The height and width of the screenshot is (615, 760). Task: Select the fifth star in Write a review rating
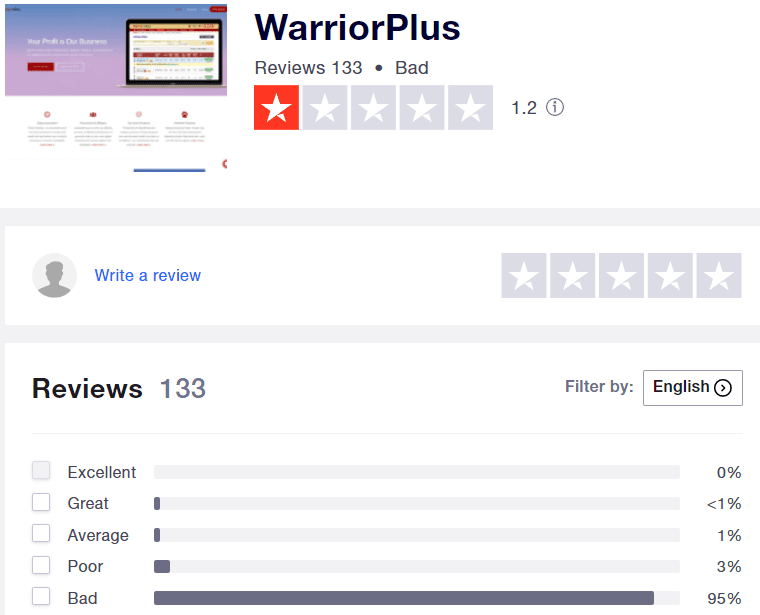719,275
